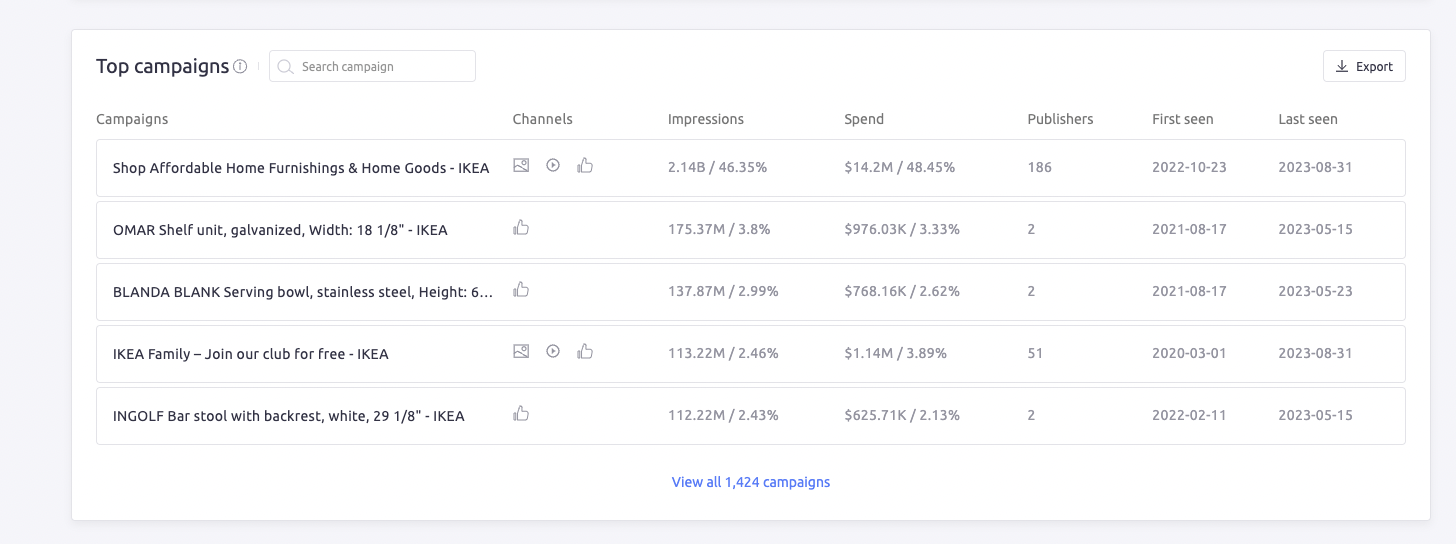Select the IKEA Family club campaign name
This screenshot has width=1456, height=544.
pos(250,354)
